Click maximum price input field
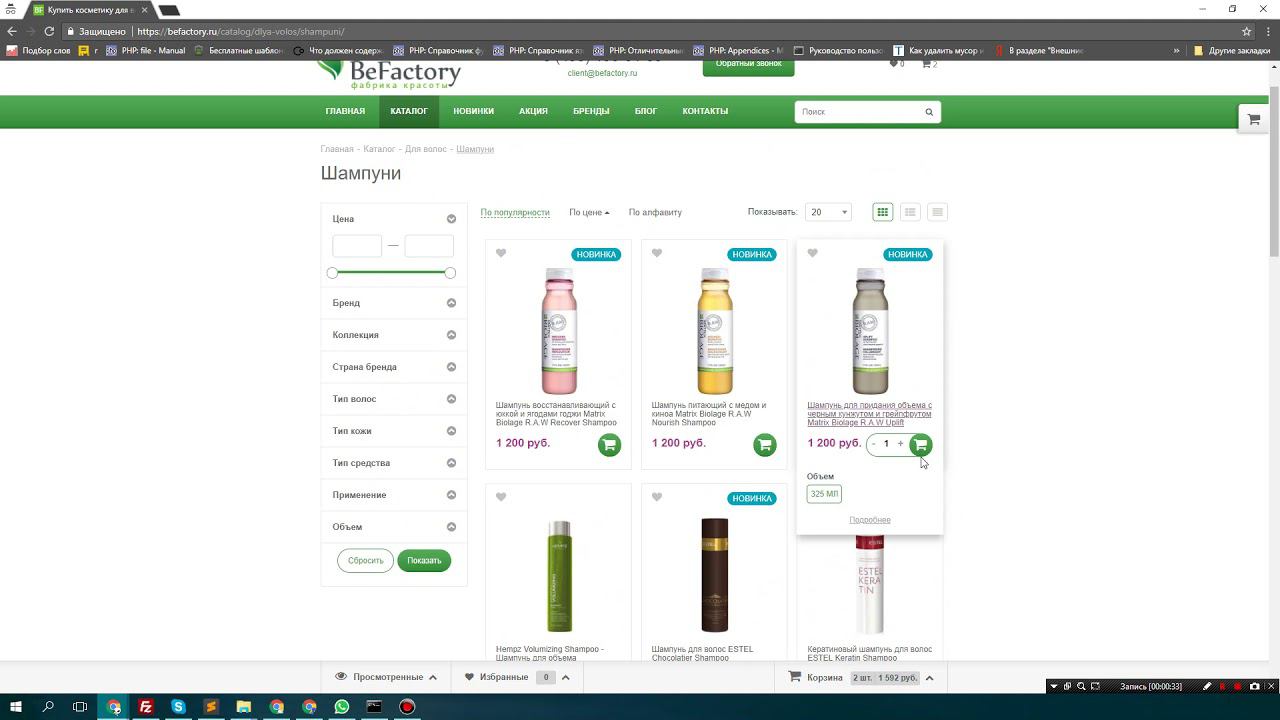This screenshot has width=1280, height=720. (429, 246)
